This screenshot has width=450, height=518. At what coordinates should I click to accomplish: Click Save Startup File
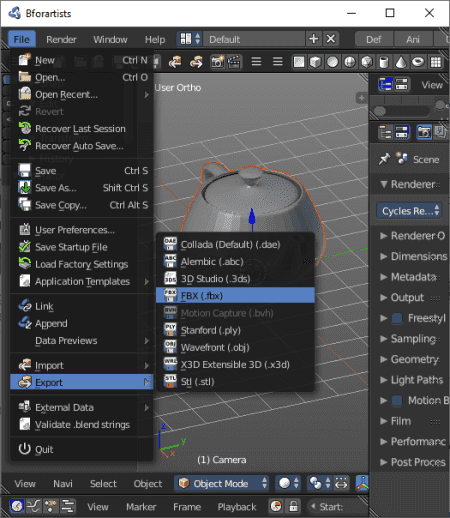click(82, 247)
